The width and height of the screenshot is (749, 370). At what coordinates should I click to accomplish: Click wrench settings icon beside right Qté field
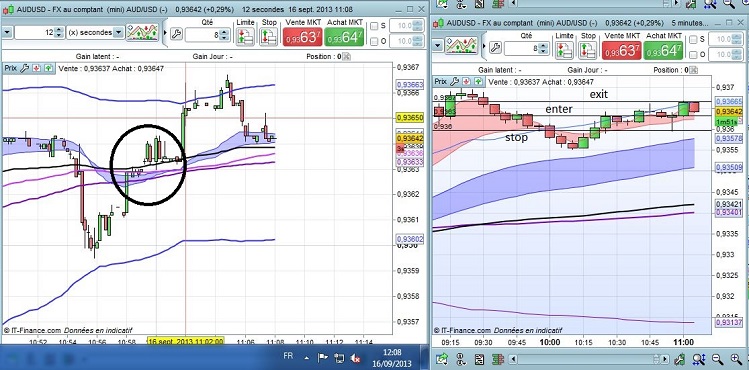pyautogui.click(x=495, y=47)
